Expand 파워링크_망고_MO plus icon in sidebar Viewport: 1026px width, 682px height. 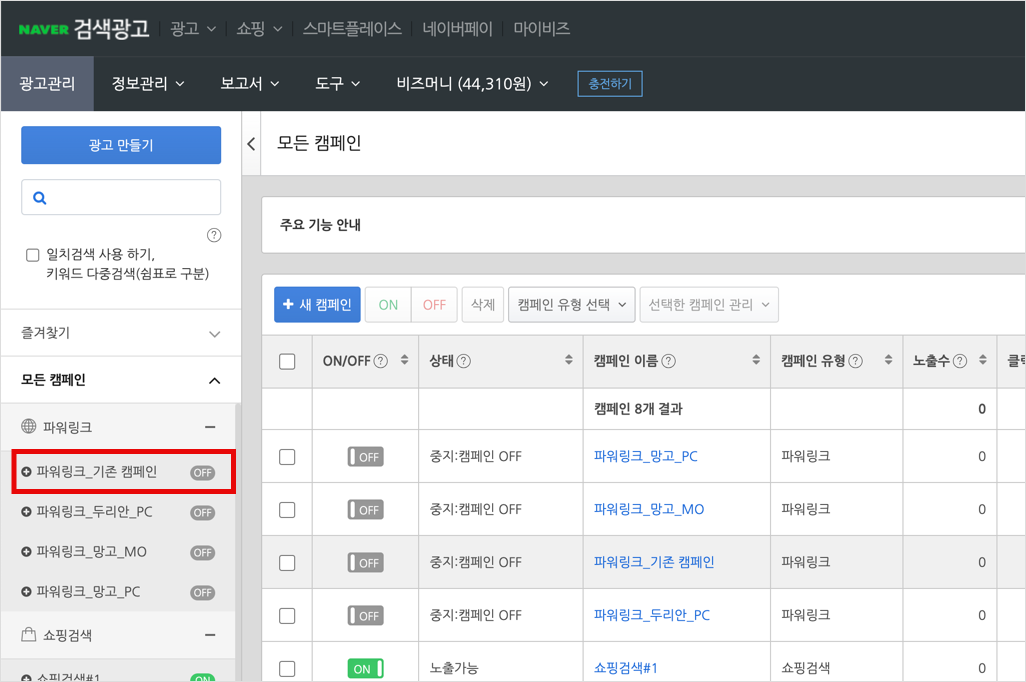tap(26, 552)
